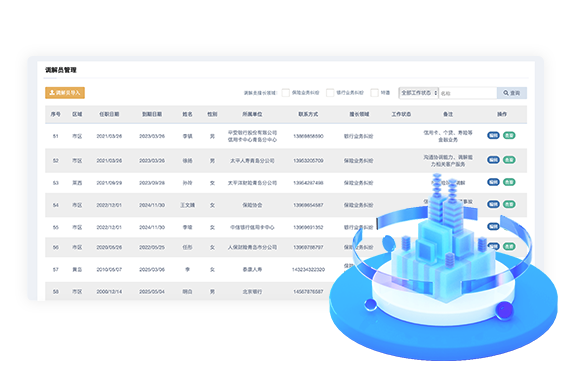Image resolution: width=570 pixels, height=375 pixels.
Task: Click blue edit pill in row 53
Action: click(x=493, y=182)
